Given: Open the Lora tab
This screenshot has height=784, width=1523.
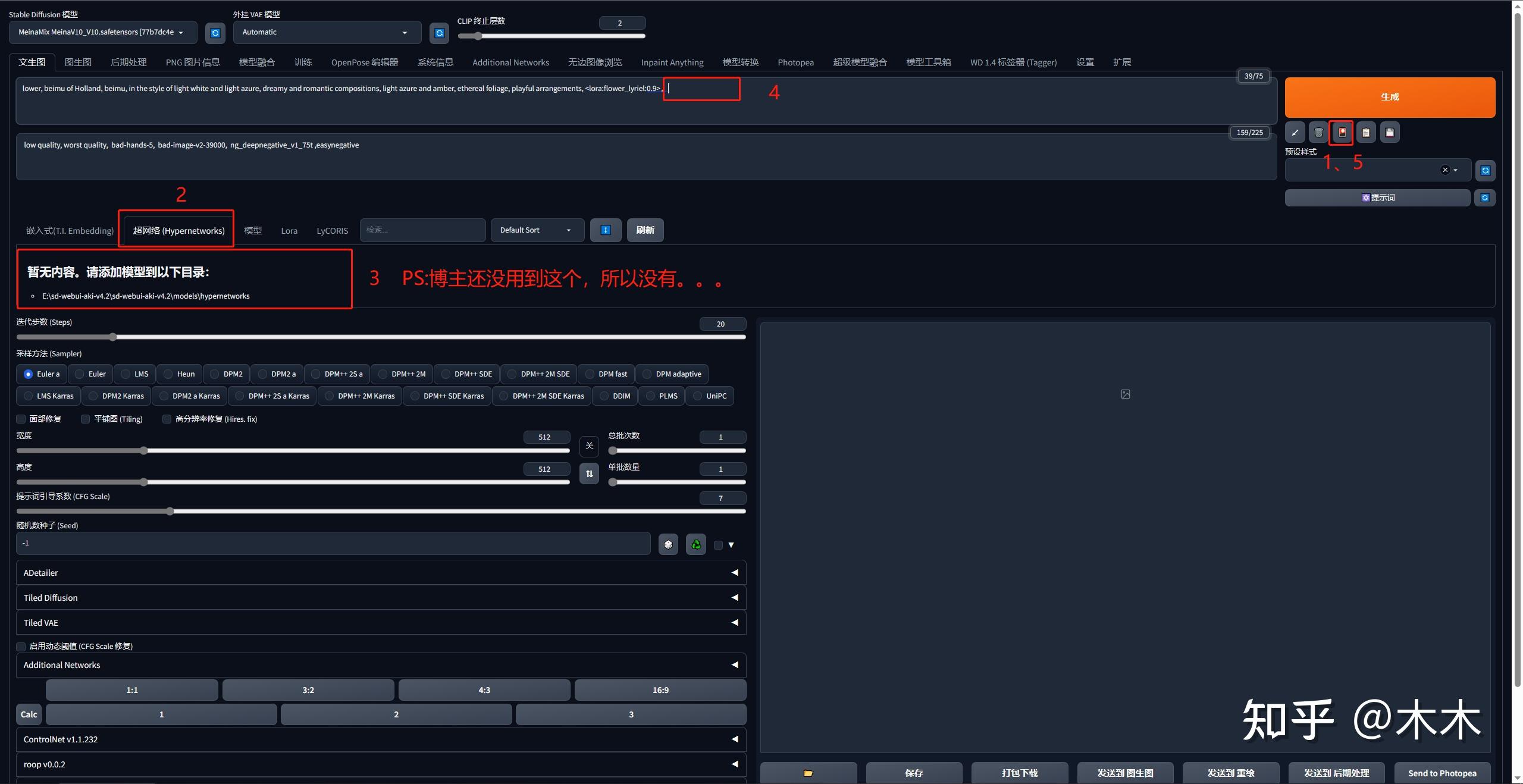Looking at the screenshot, I should click(x=289, y=231).
